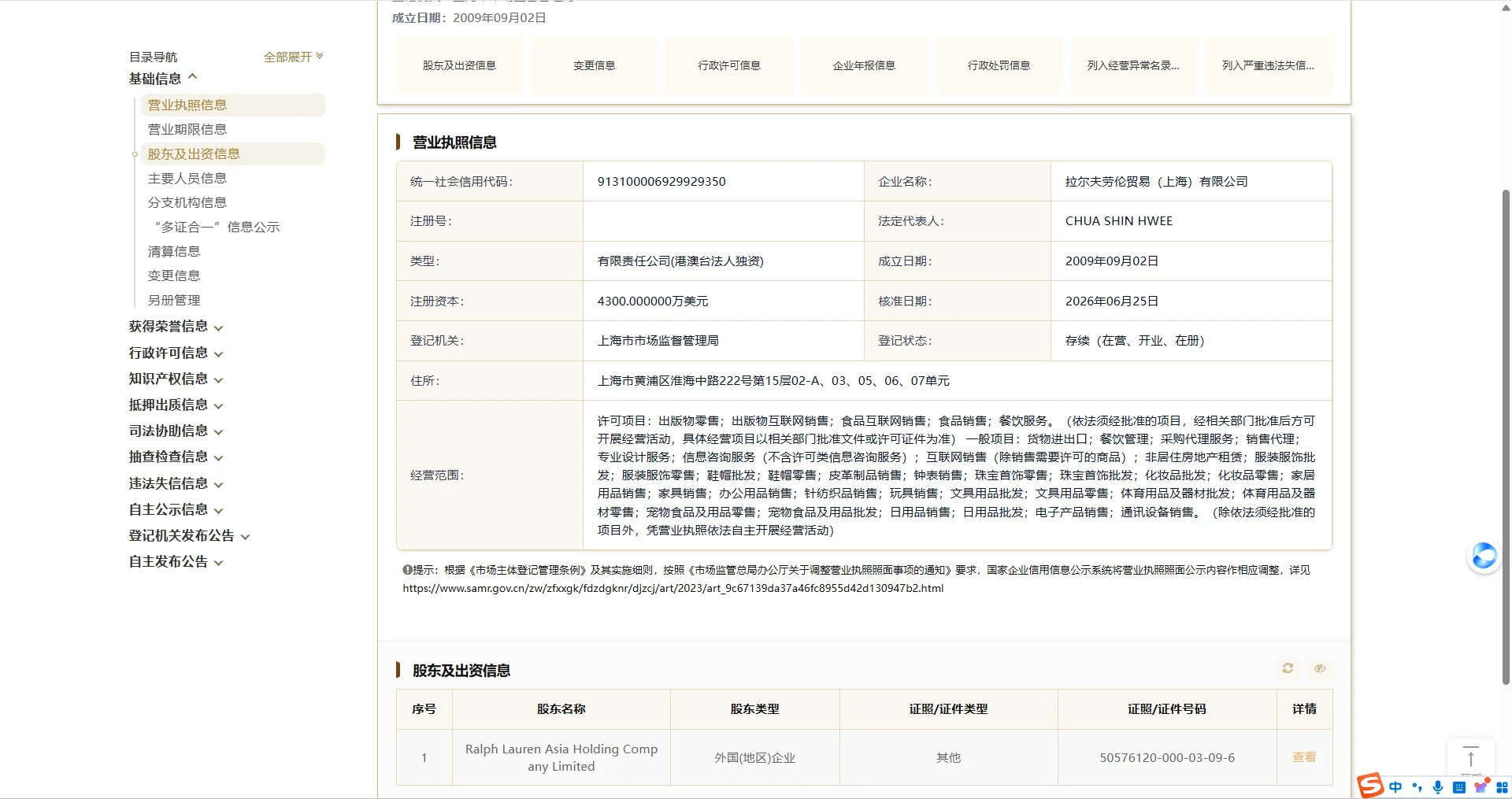Click shareholder name Ralph Lauren Asia Holding

pyautogui.click(x=561, y=757)
